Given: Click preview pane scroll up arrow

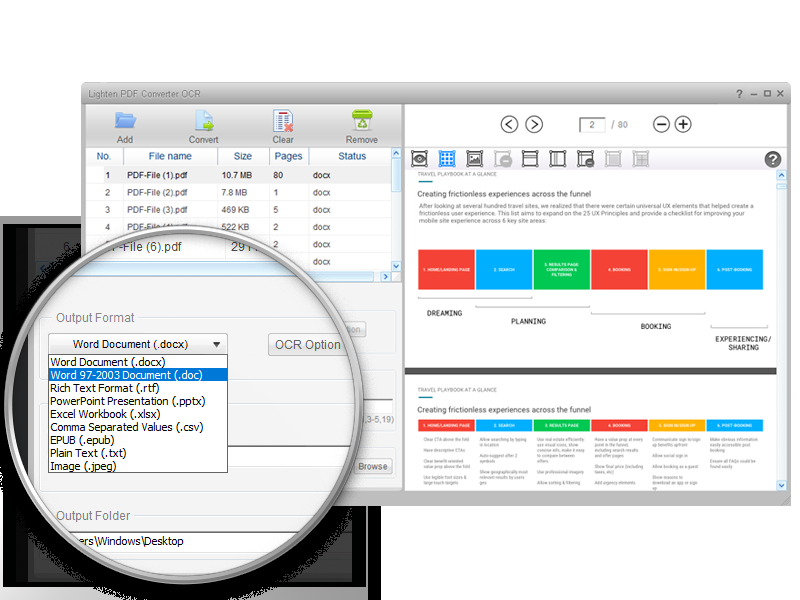Looking at the screenshot, I should (781, 175).
